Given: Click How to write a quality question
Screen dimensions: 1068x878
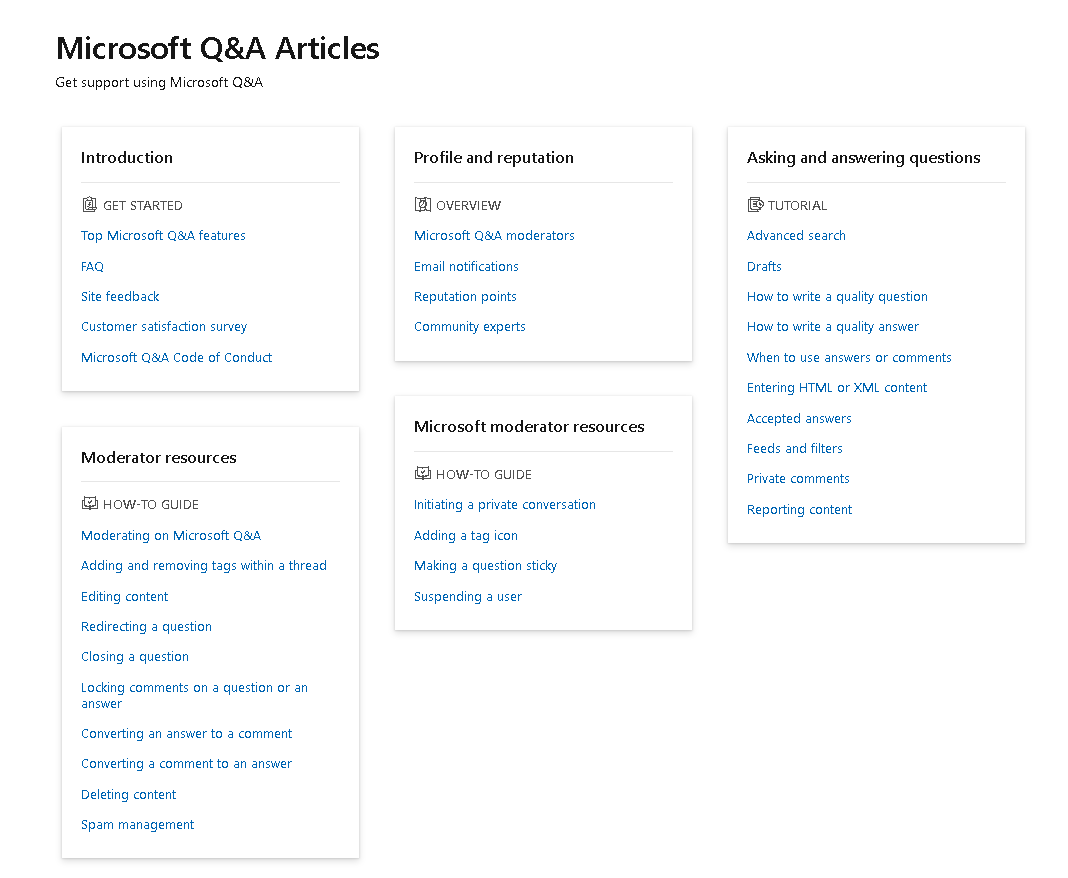Looking at the screenshot, I should (x=837, y=297).
